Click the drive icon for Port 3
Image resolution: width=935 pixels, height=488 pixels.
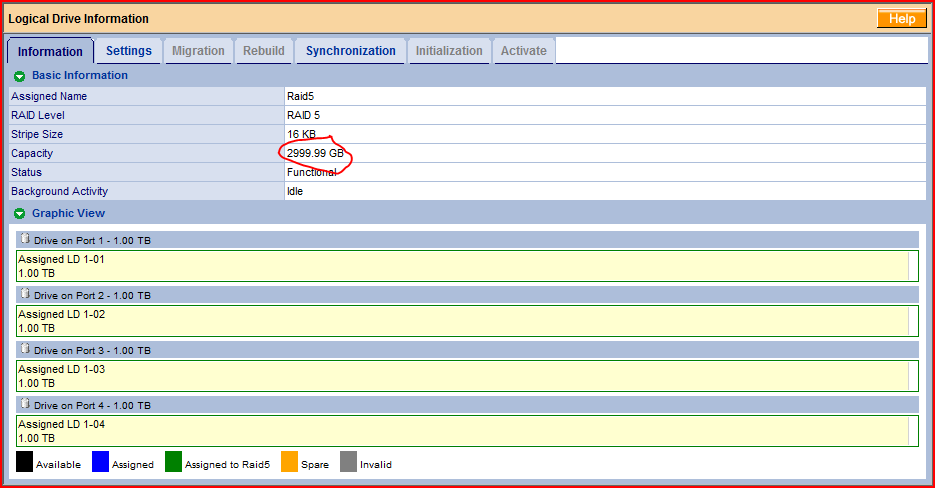tap(26, 349)
